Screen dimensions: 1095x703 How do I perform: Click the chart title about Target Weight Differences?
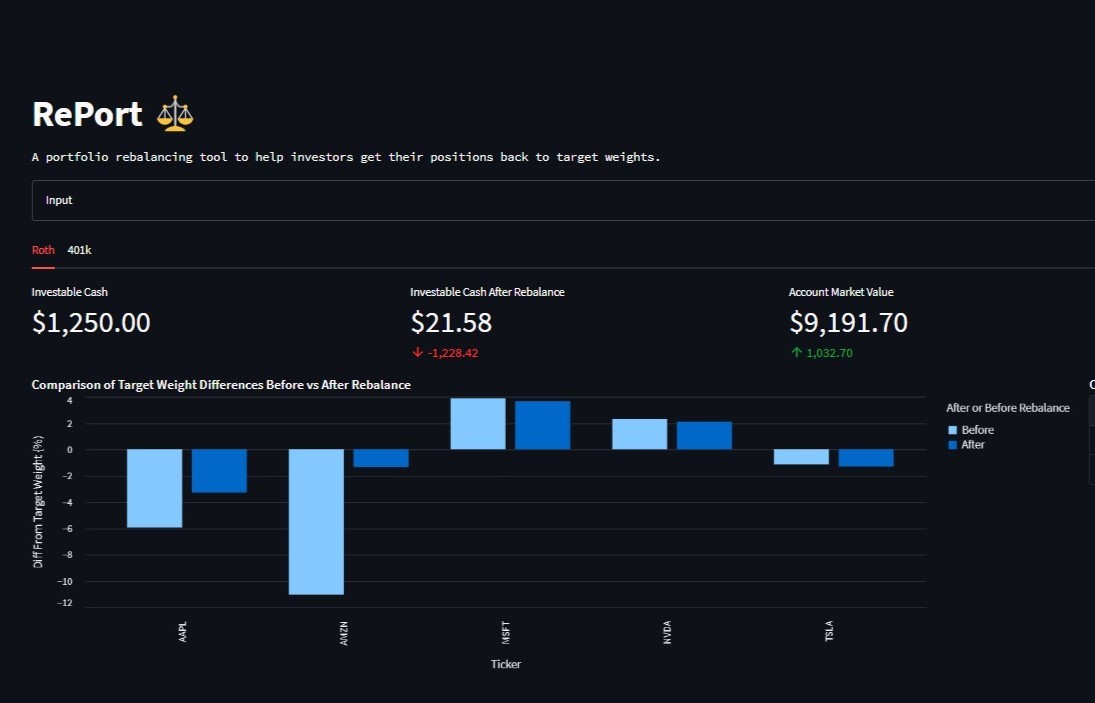click(221, 385)
